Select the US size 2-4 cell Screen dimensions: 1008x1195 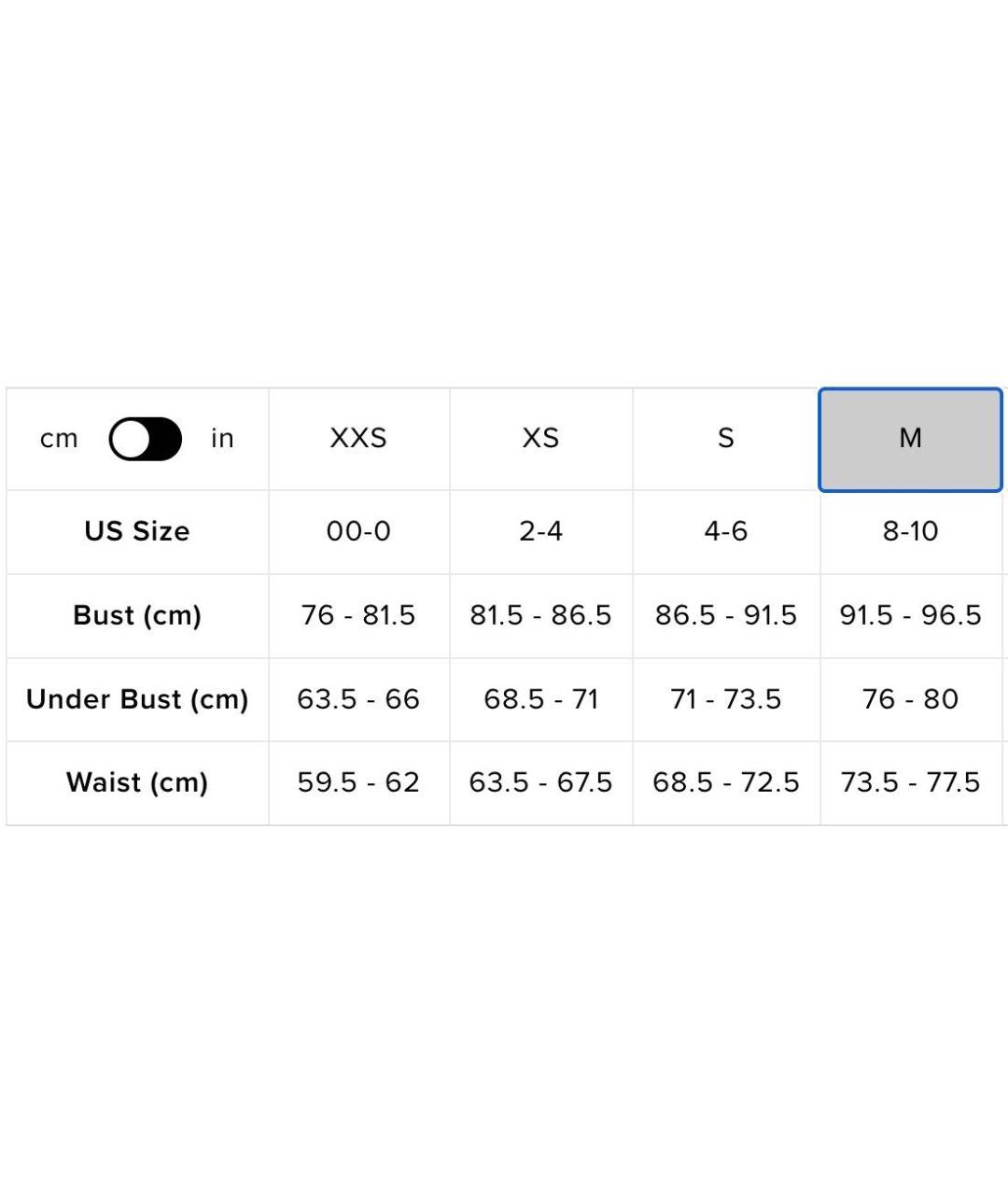(x=540, y=531)
